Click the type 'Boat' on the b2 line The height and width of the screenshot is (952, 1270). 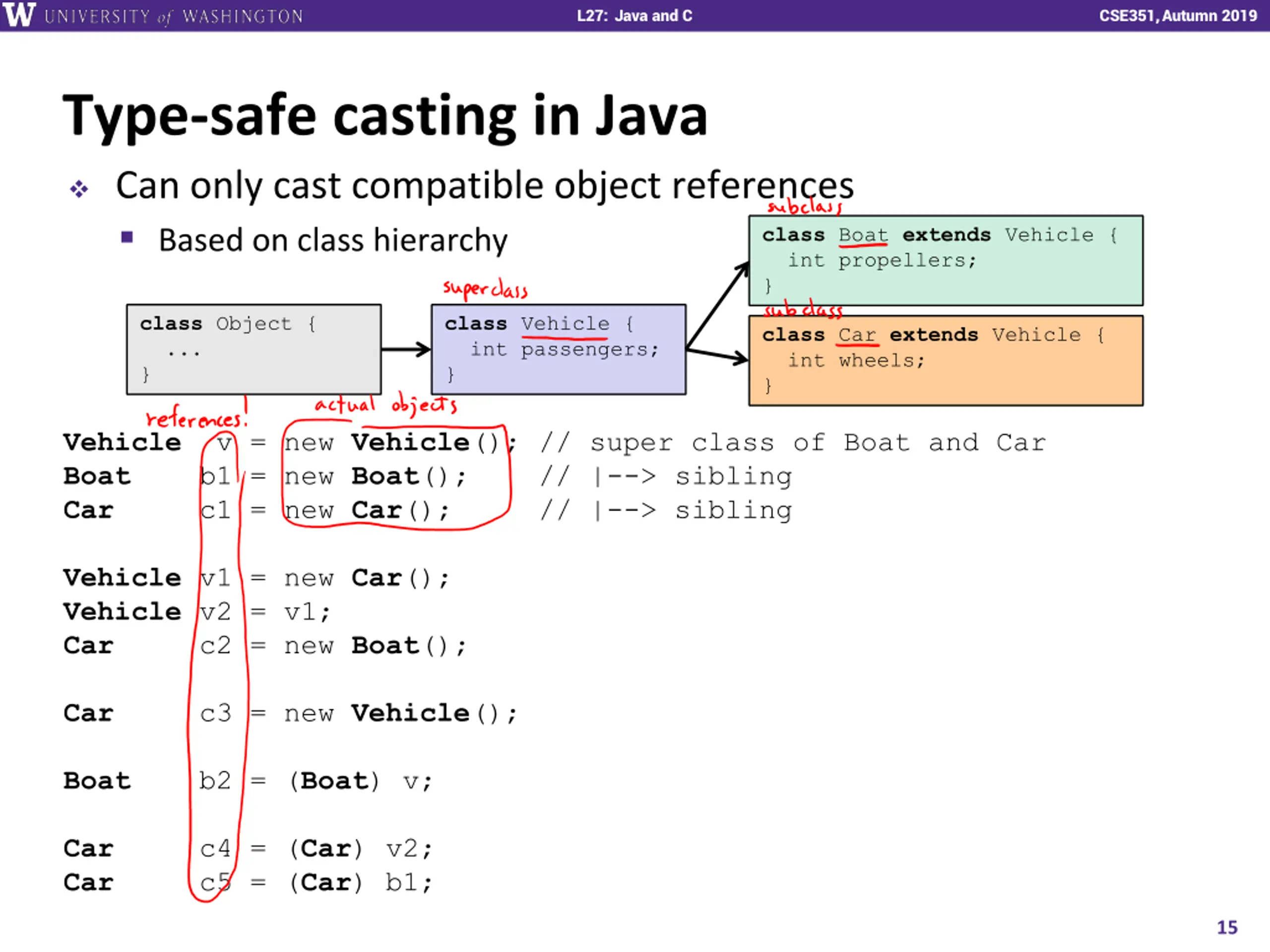pyautogui.click(x=97, y=781)
